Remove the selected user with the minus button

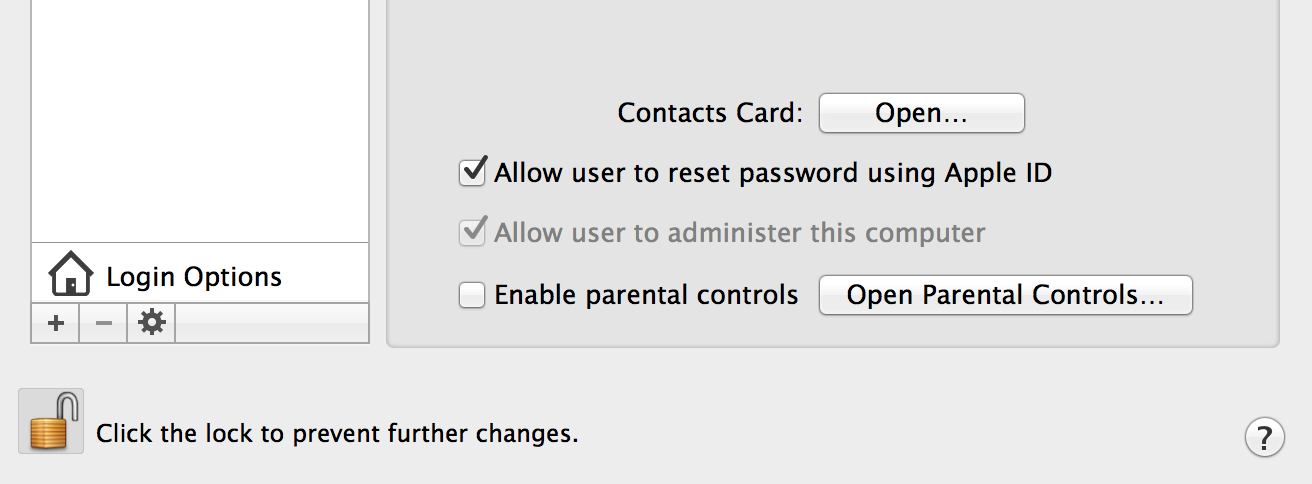tap(103, 323)
